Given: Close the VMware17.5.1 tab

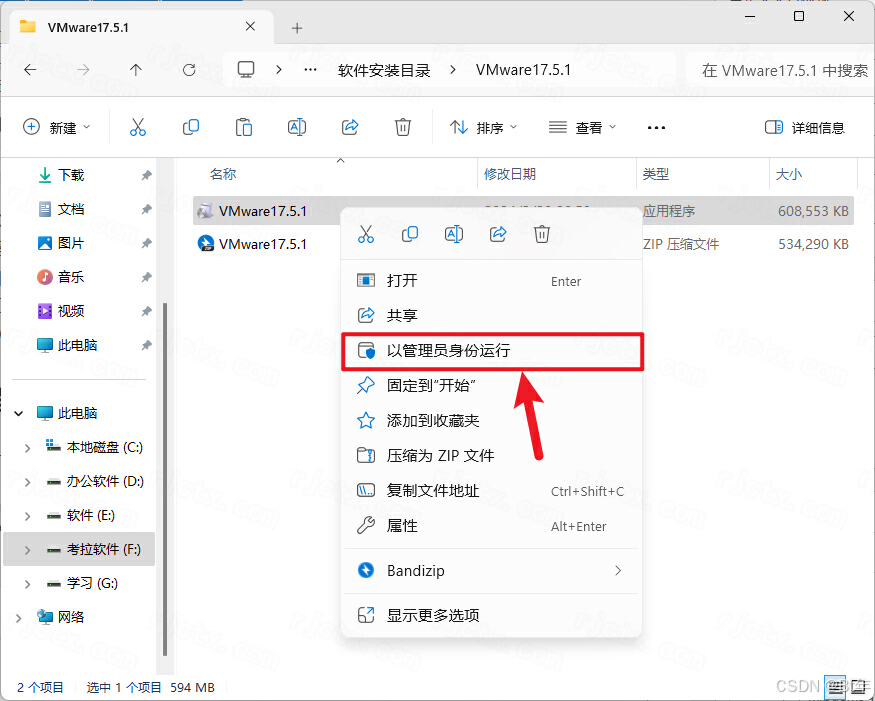Looking at the screenshot, I should [x=251, y=27].
